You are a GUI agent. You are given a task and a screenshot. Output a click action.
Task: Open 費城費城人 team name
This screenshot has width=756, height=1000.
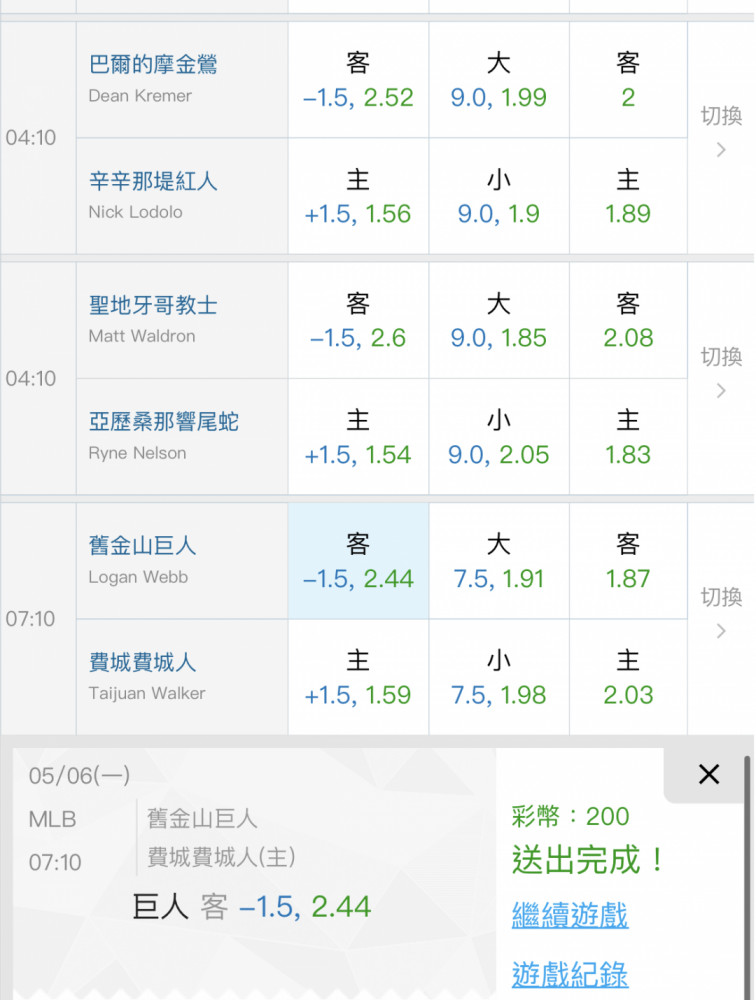click(143, 662)
